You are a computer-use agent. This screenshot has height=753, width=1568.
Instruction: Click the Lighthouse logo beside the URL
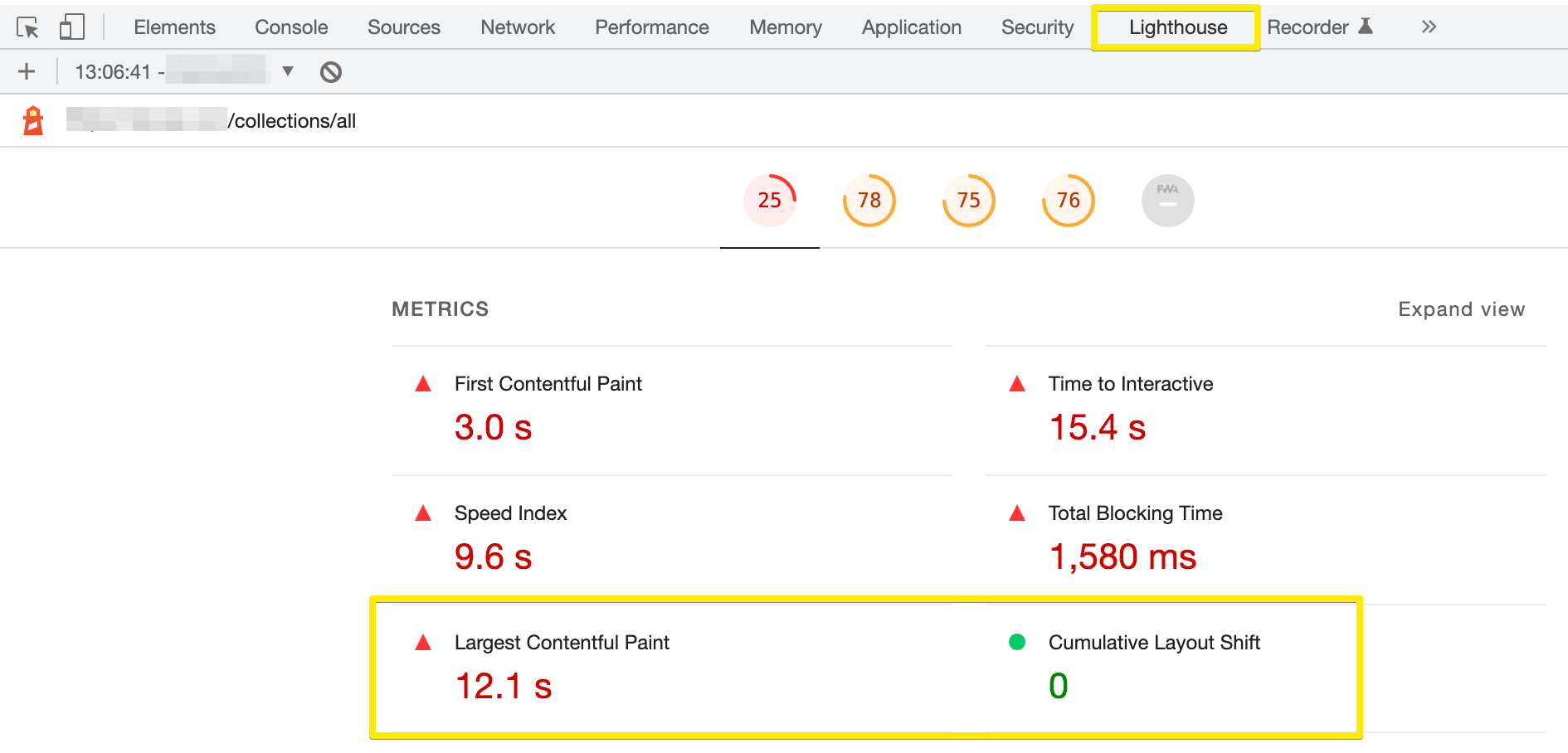32,120
